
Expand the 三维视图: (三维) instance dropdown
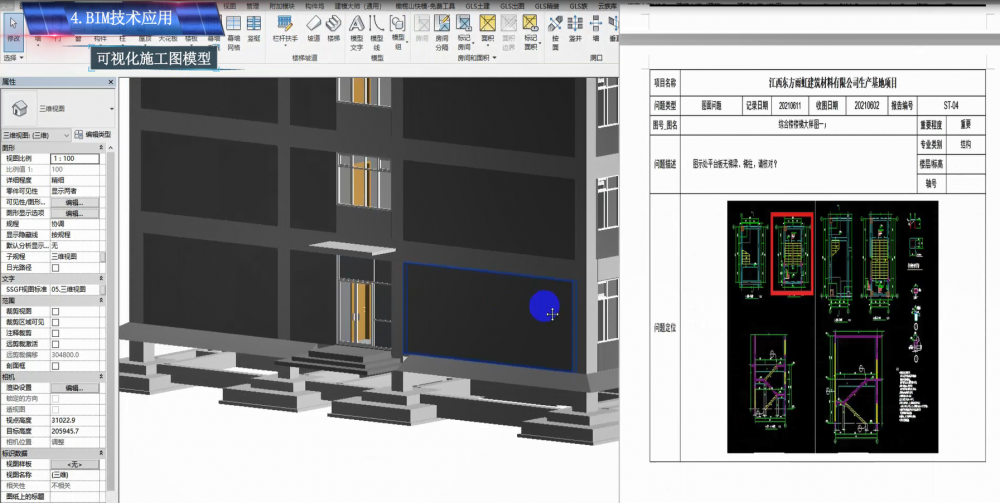point(67,134)
